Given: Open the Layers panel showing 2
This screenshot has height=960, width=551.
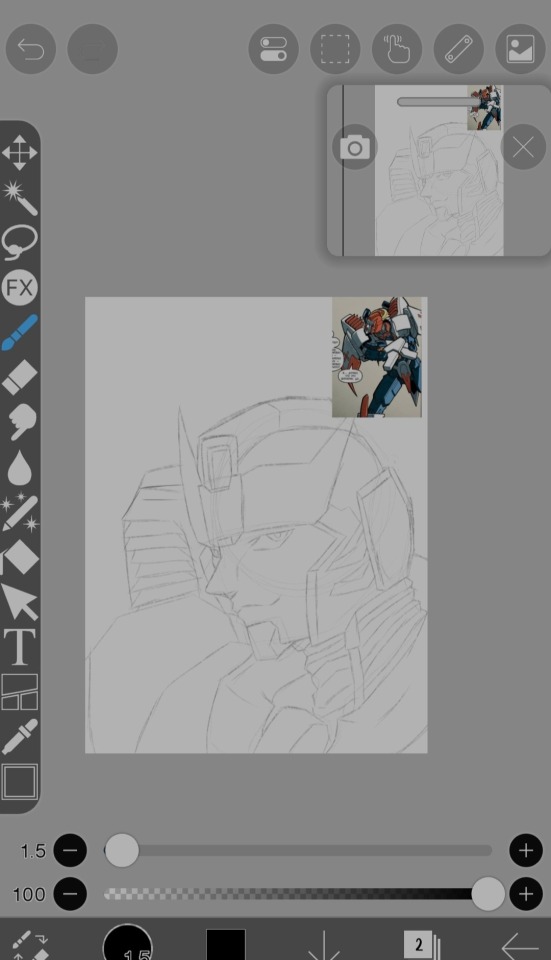Looking at the screenshot, I should tap(422, 945).
